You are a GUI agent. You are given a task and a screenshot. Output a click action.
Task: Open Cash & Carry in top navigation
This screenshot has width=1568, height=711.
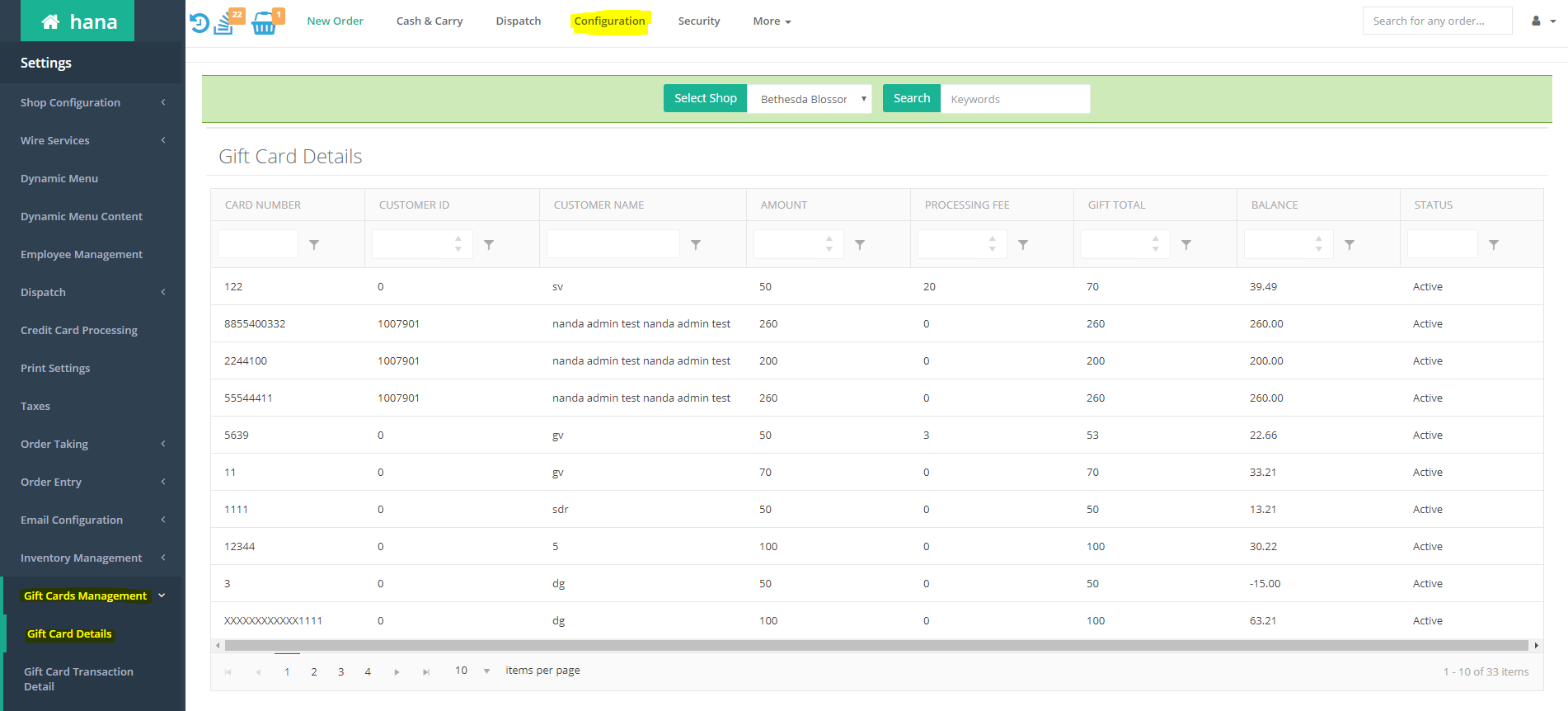(430, 21)
